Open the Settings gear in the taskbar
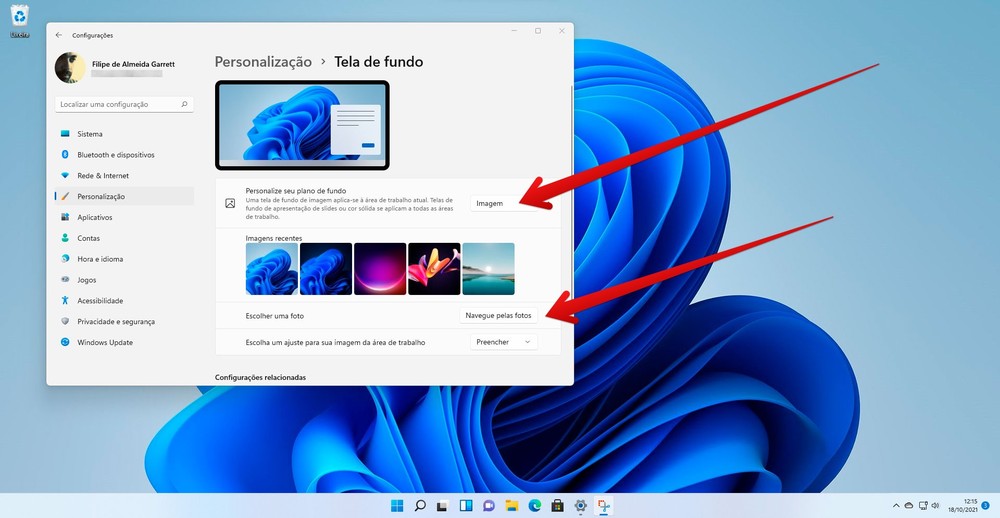Viewport: 1000px width, 518px height. [580, 506]
